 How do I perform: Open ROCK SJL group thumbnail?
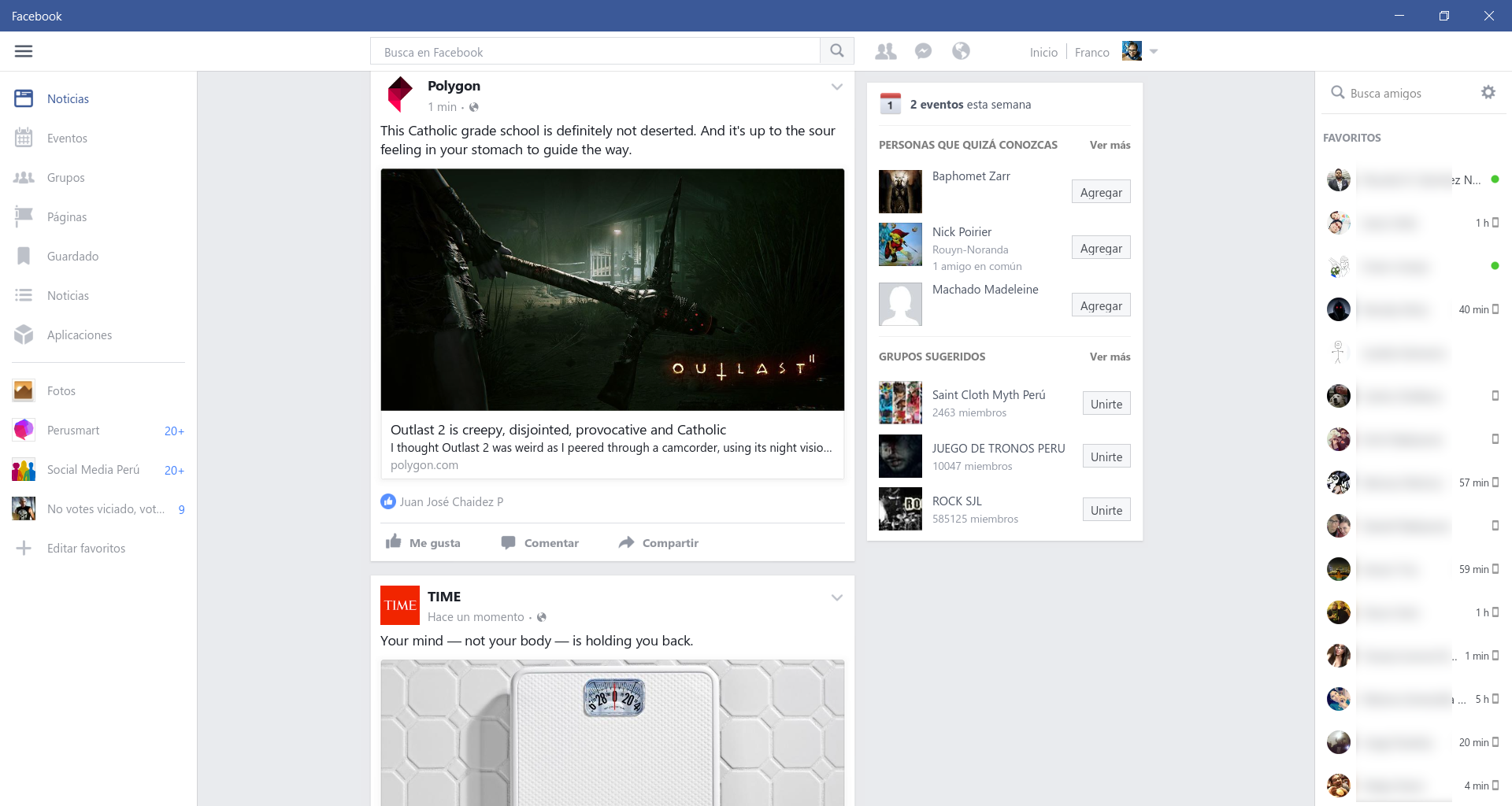click(x=900, y=508)
